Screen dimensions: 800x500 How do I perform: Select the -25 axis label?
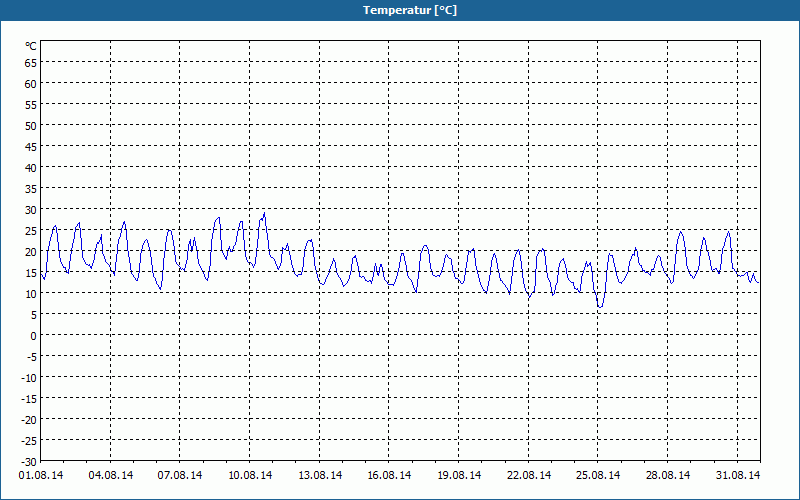tap(29, 440)
